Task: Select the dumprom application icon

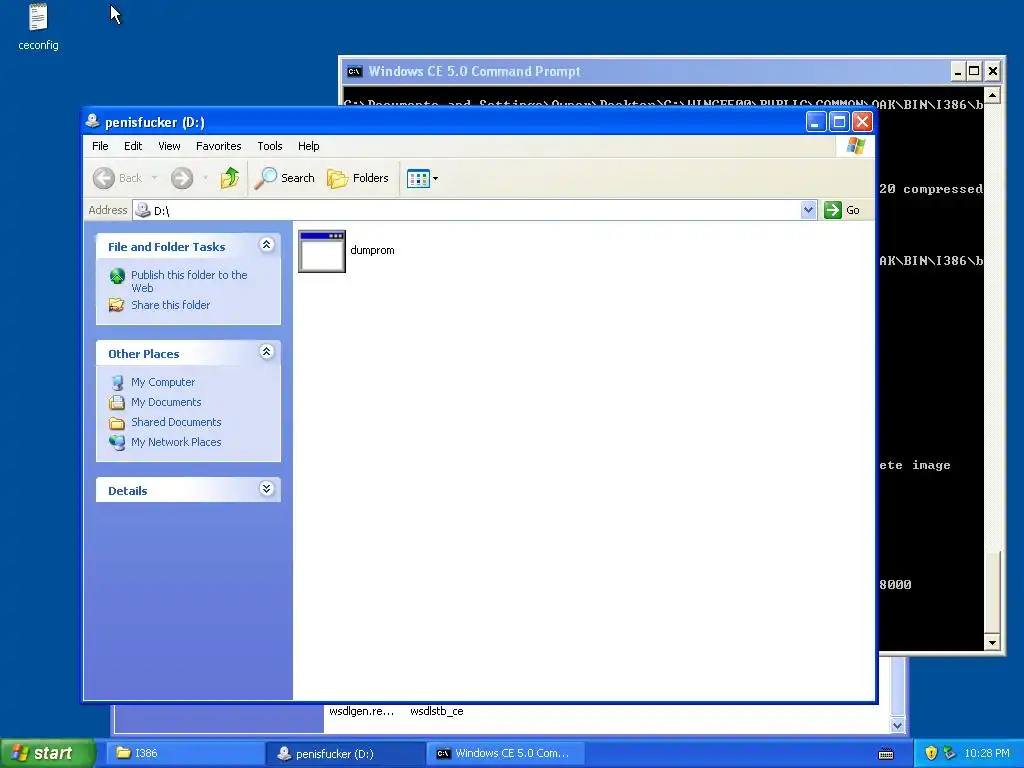Action: click(322, 251)
